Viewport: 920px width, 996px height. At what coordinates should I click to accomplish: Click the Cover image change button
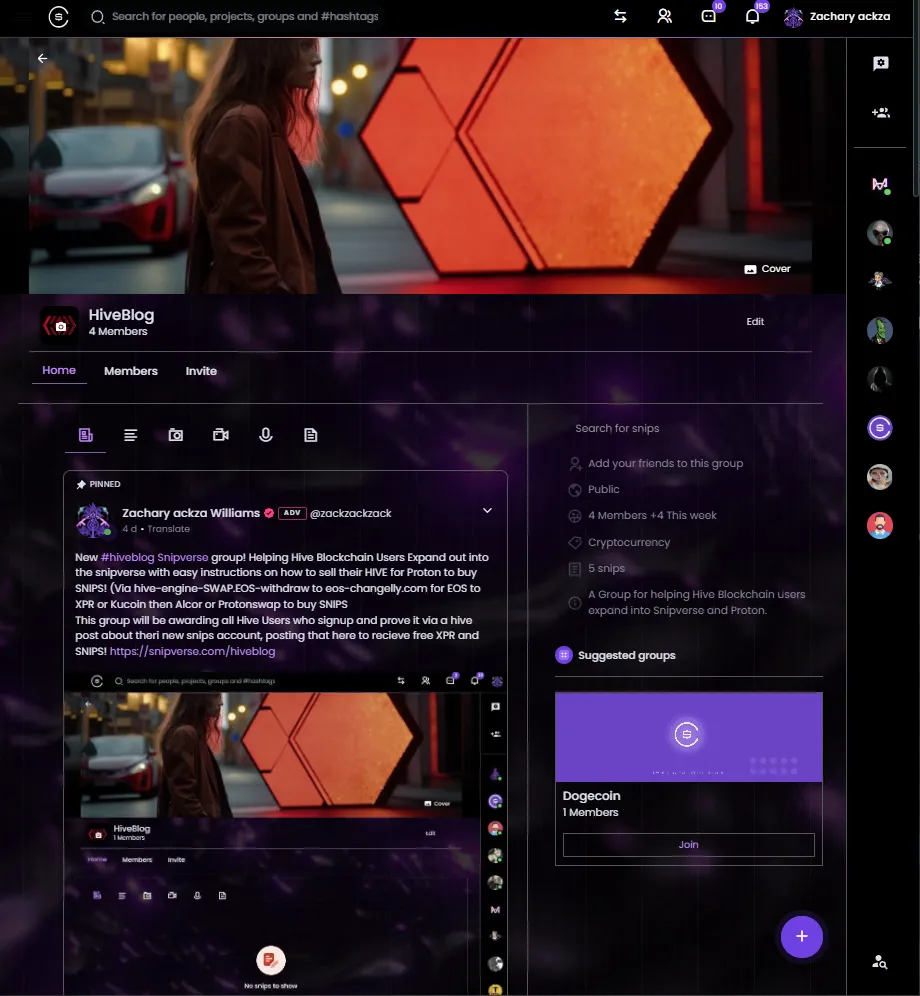pyautogui.click(x=767, y=269)
